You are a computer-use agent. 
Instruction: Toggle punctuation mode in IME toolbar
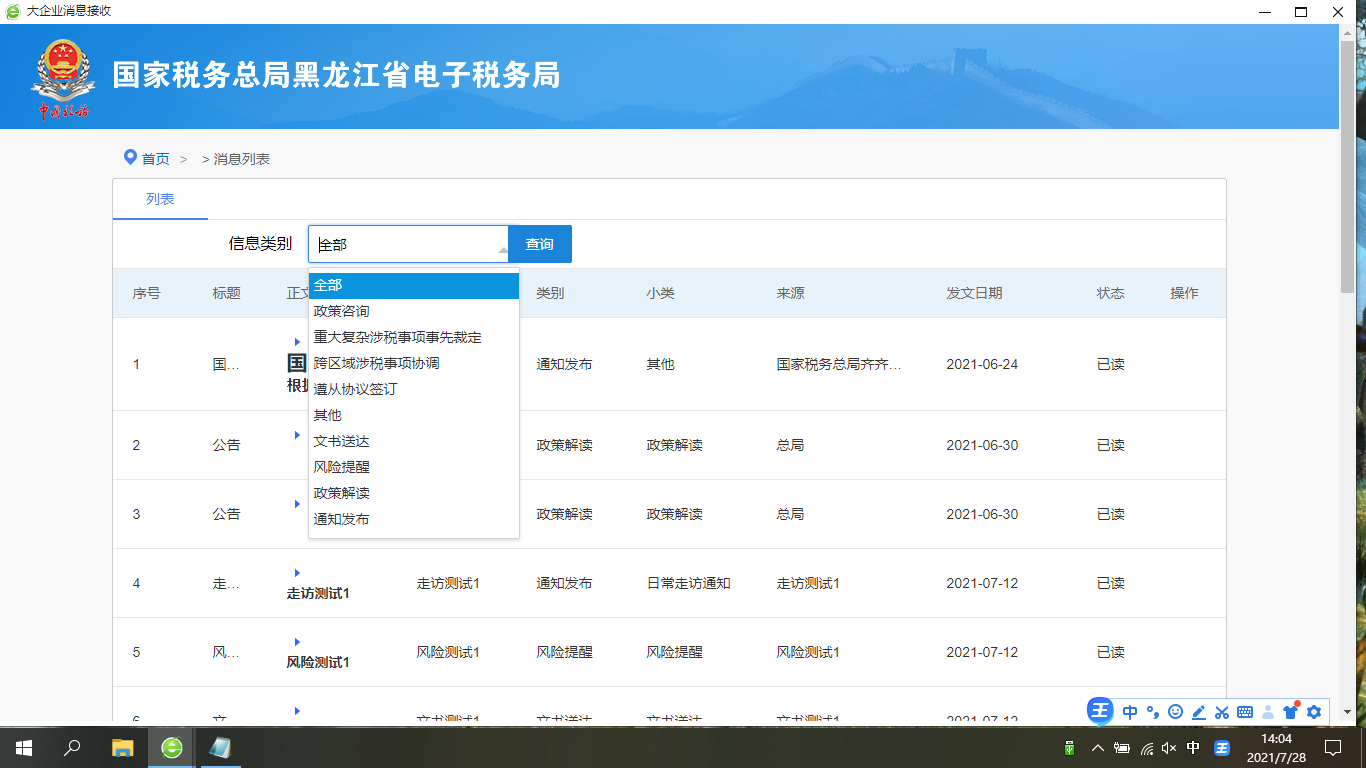pos(1153,712)
